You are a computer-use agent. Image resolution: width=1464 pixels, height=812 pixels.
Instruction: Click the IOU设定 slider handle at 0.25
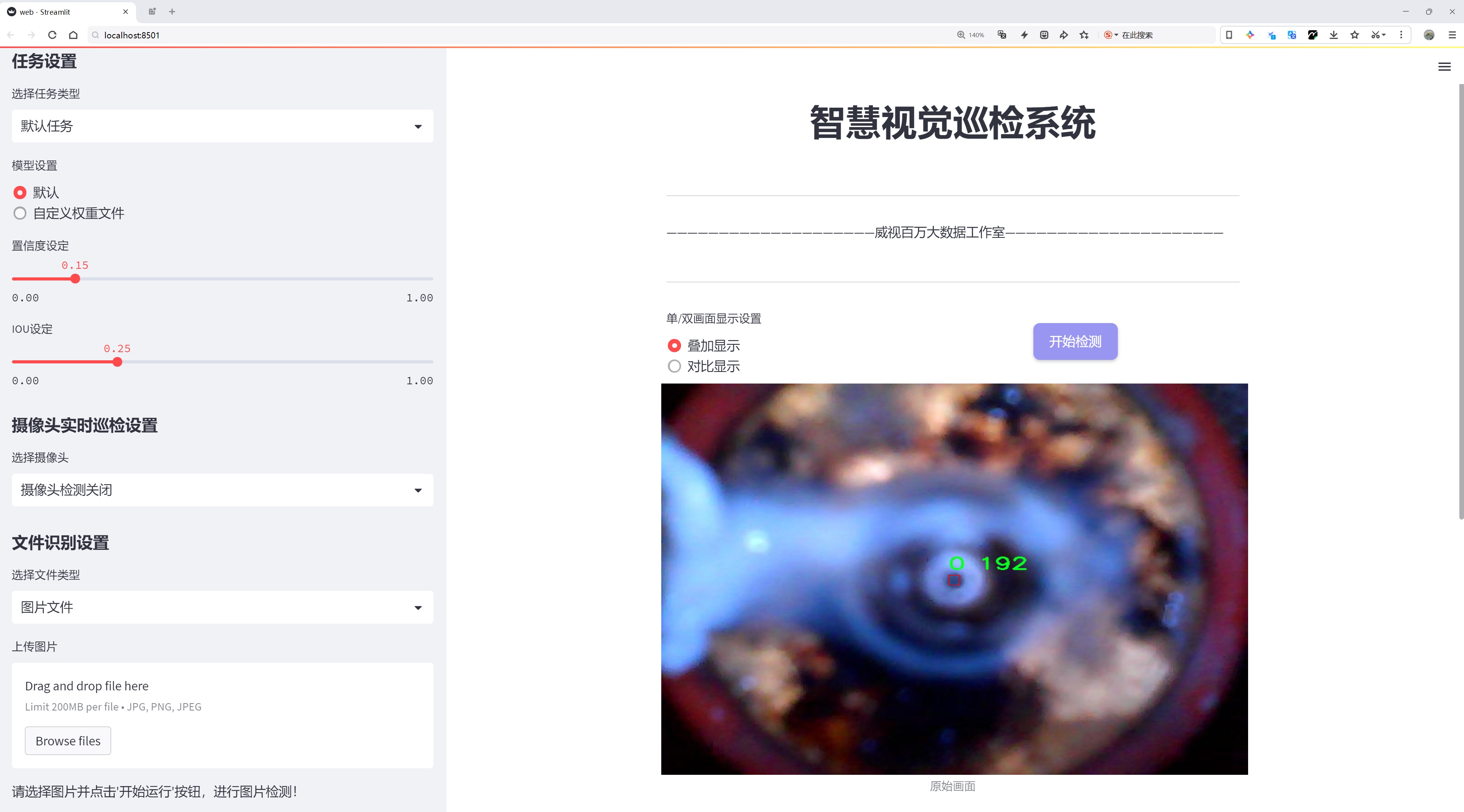(x=117, y=362)
